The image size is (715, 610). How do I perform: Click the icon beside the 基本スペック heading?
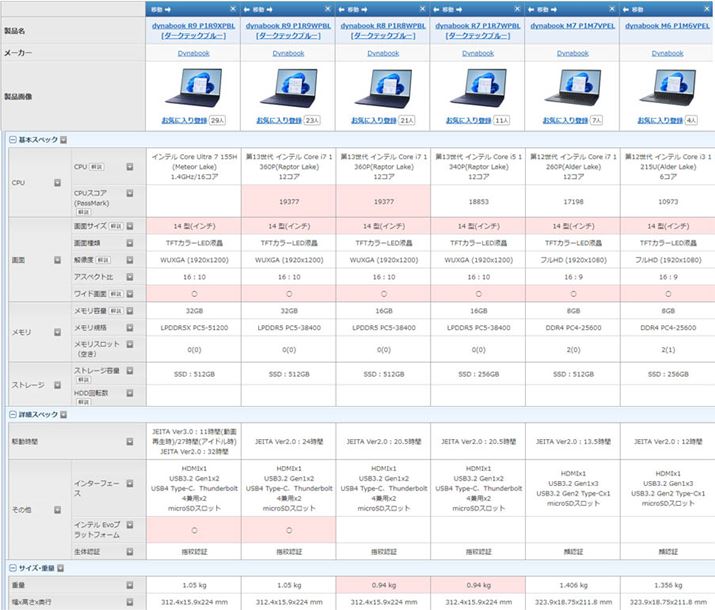(x=63, y=141)
